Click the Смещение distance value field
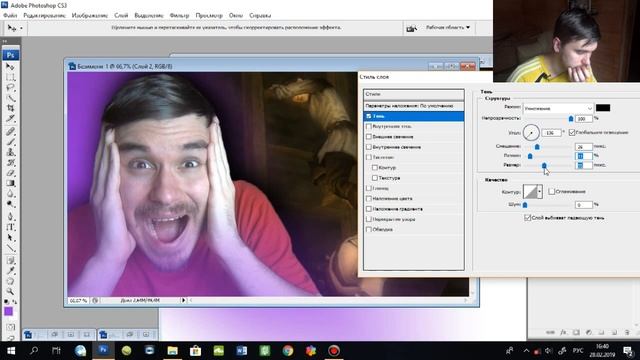 tap(584, 146)
